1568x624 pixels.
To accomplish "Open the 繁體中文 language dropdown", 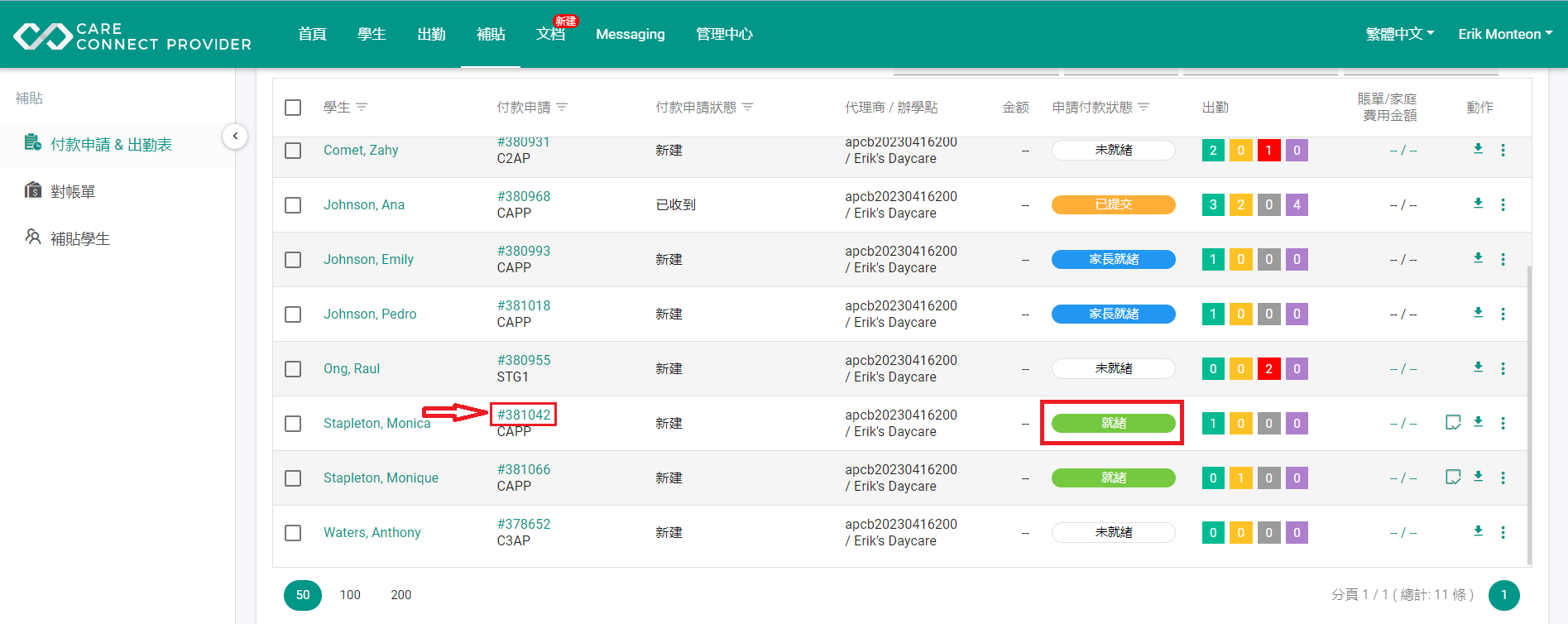I will point(1399,34).
